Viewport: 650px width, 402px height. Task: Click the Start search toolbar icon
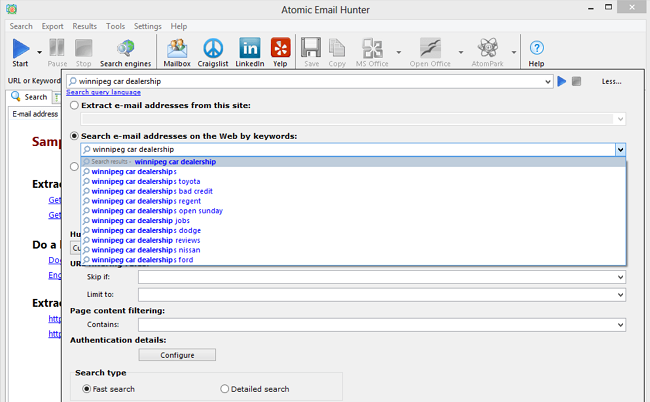(x=20, y=50)
